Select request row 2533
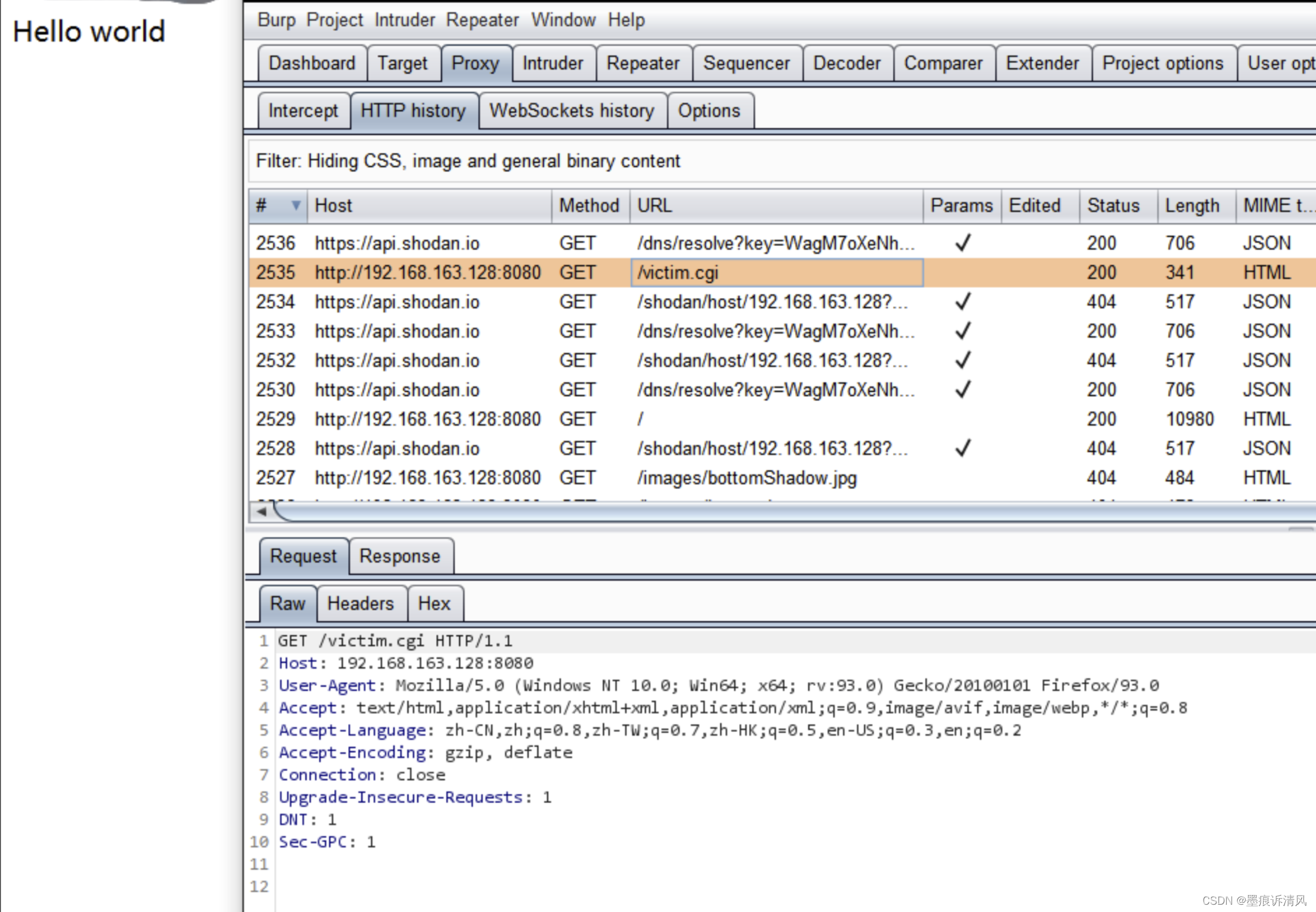The height and width of the screenshot is (912, 1316). [782, 331]
